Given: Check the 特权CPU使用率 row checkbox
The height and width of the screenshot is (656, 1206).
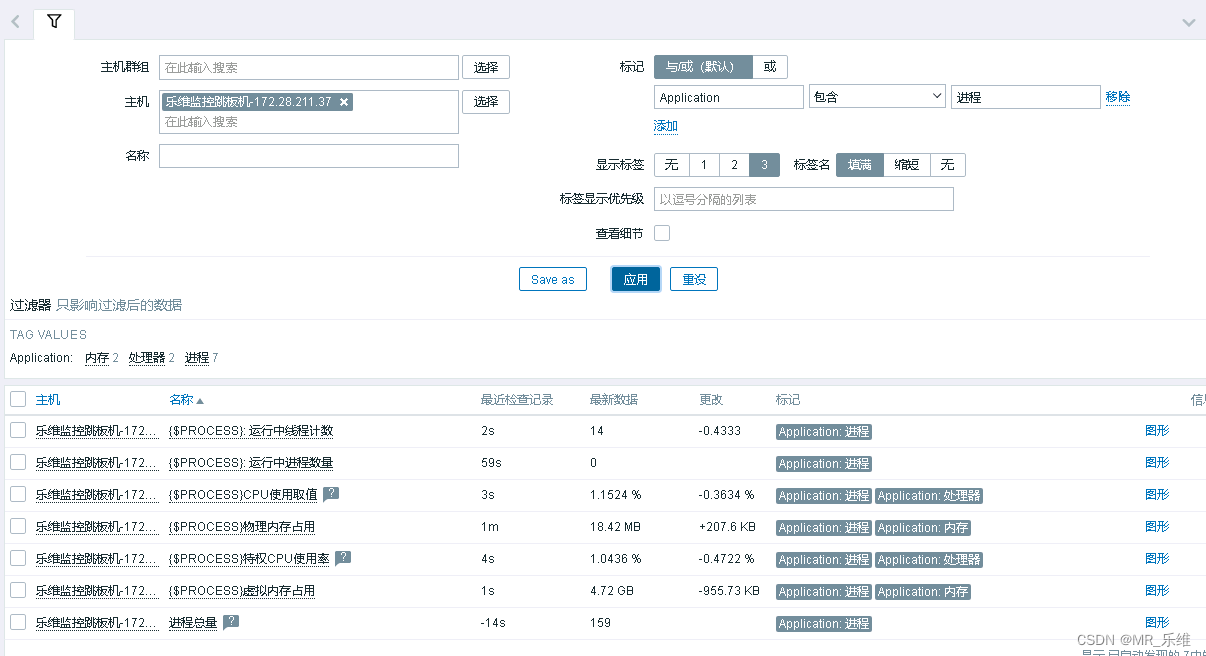Looking at the screenshot, I should pyautogui.click(x=18, y=558).
